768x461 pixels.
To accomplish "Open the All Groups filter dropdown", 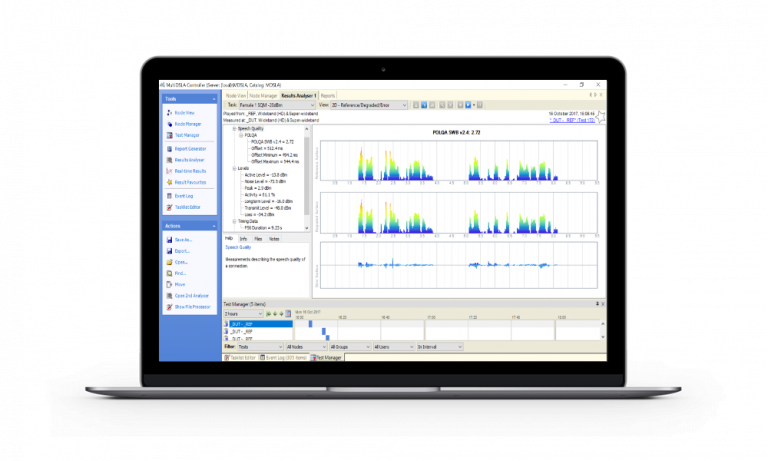I will (350, 347).
